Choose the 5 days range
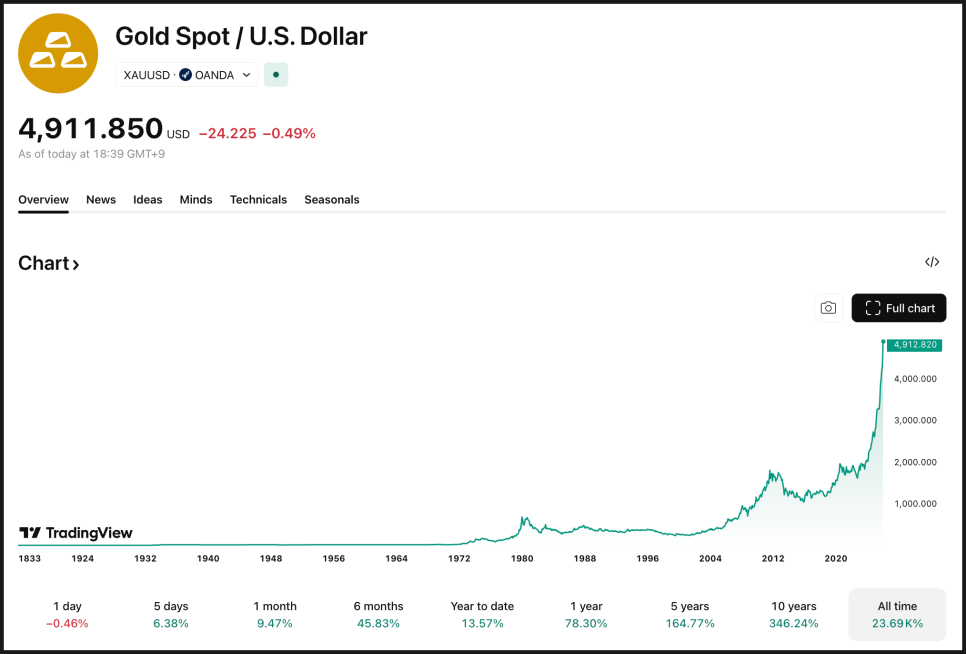 point(171,614)
